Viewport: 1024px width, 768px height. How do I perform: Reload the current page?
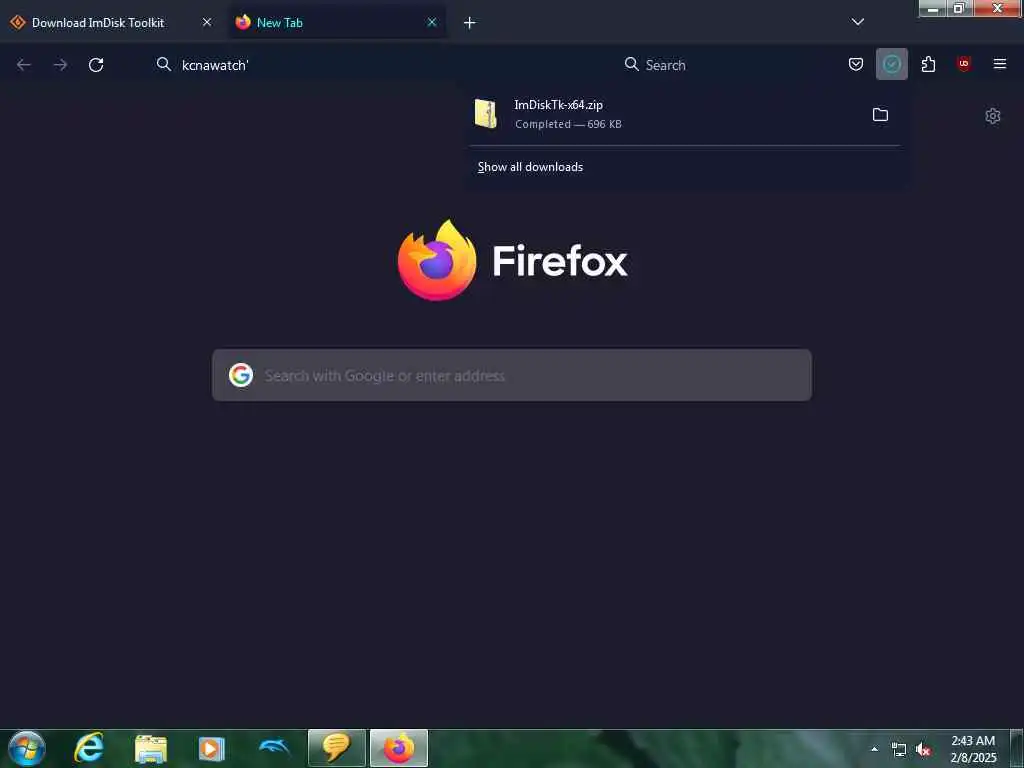coord(96,65)
